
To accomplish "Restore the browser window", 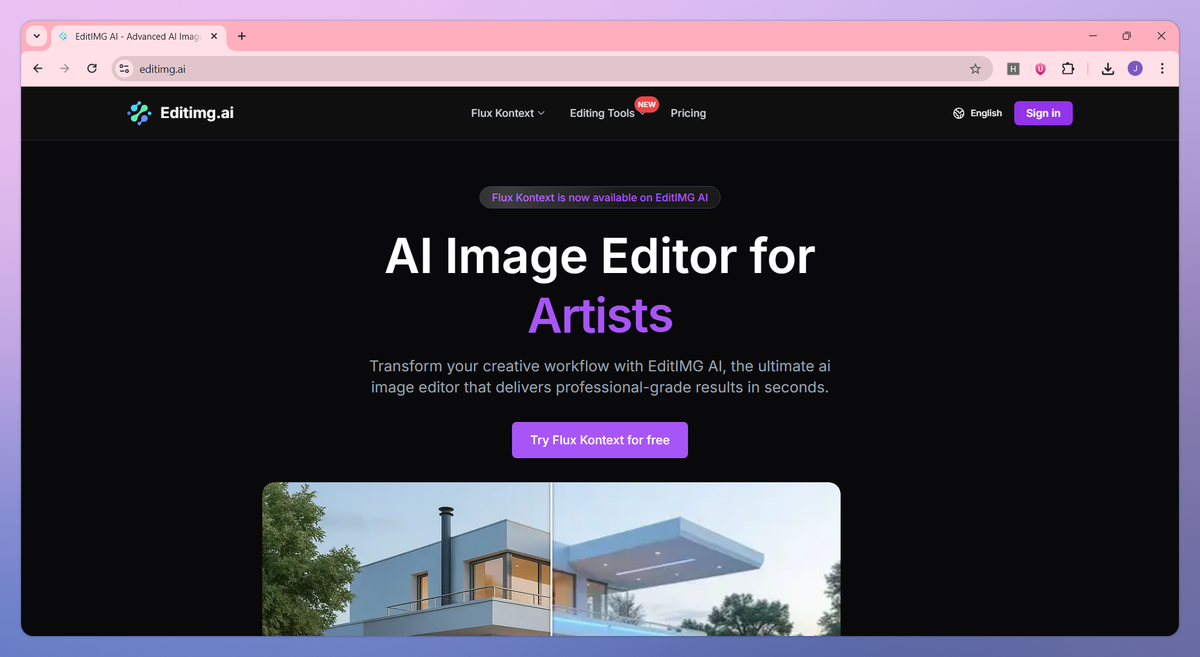I will [1126, 36].
